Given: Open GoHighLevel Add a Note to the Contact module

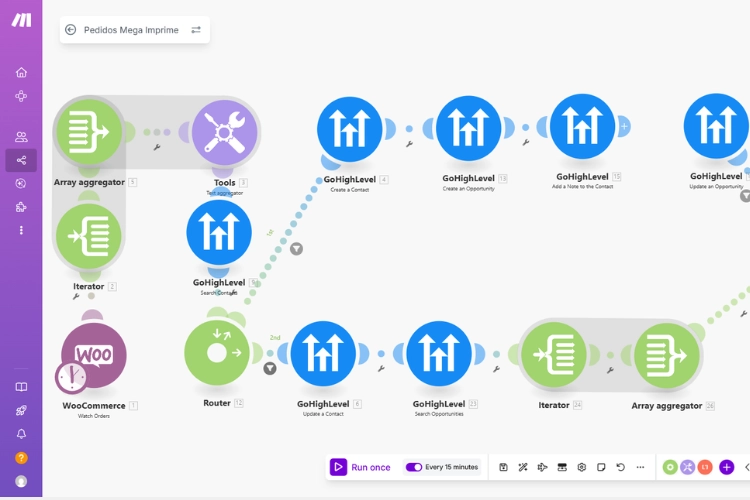Looking at the screenshot, I should click(x=583, y=126).
